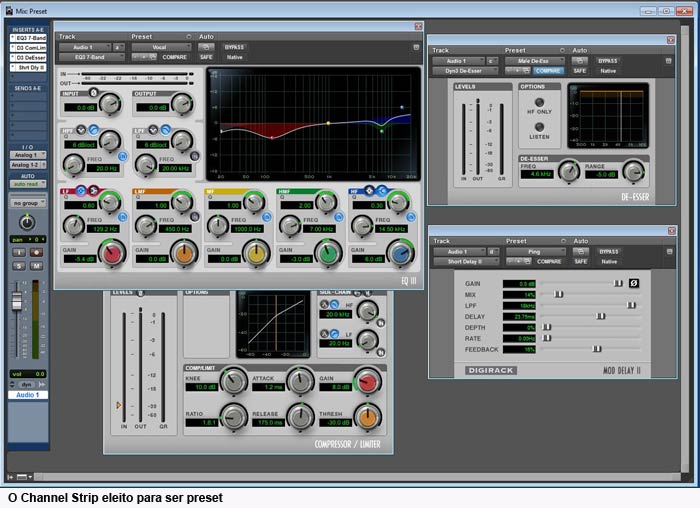Click the compressor THRESH orange knob
Viewport: 700px width, 508px height.
click(368, 418)
